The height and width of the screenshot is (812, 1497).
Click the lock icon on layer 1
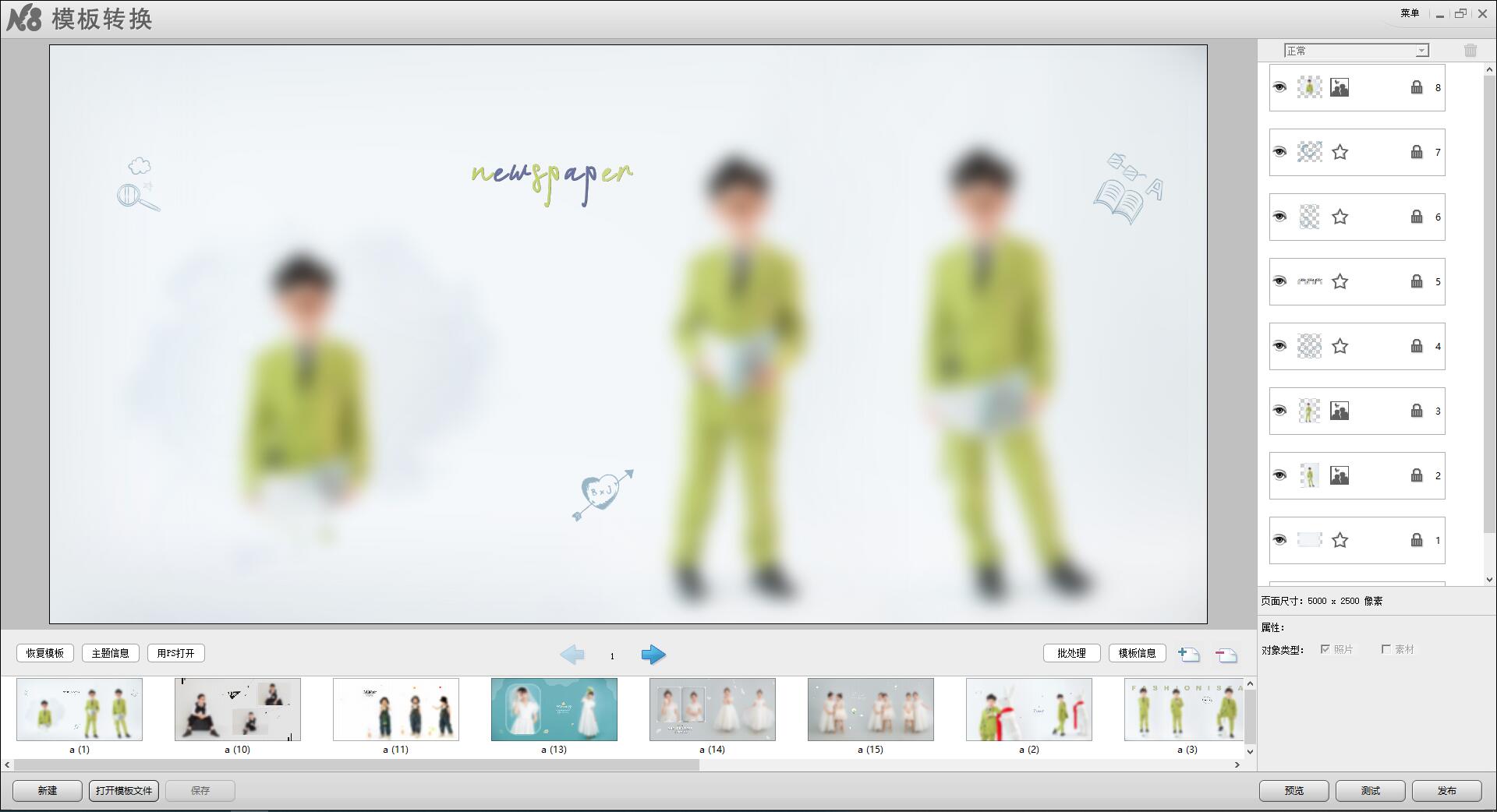coord(1416,540)
